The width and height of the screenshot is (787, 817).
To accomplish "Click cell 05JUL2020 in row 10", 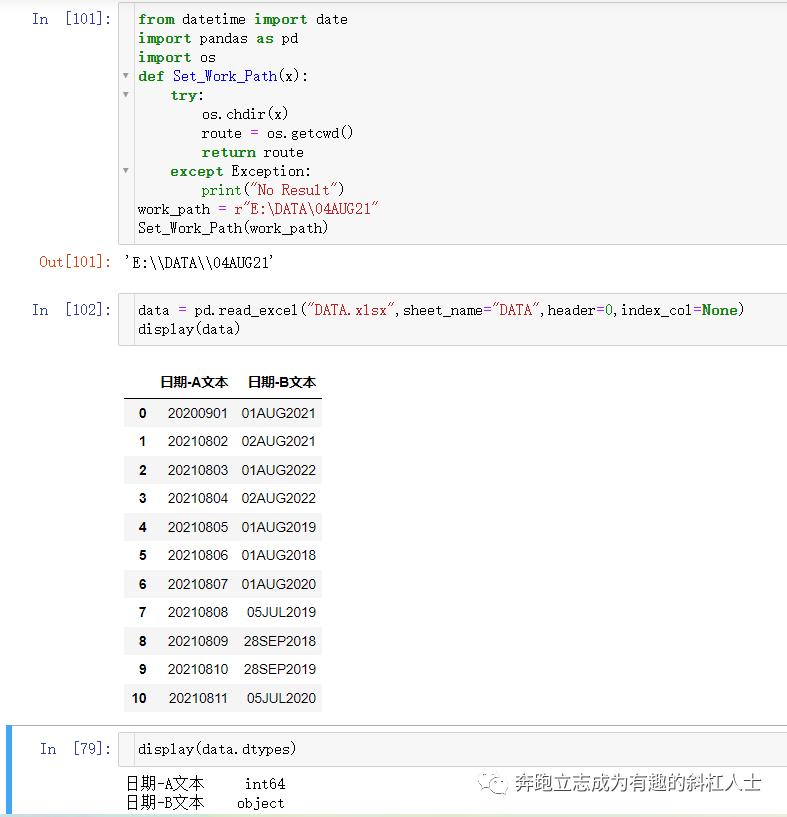I will coord(281,698).
